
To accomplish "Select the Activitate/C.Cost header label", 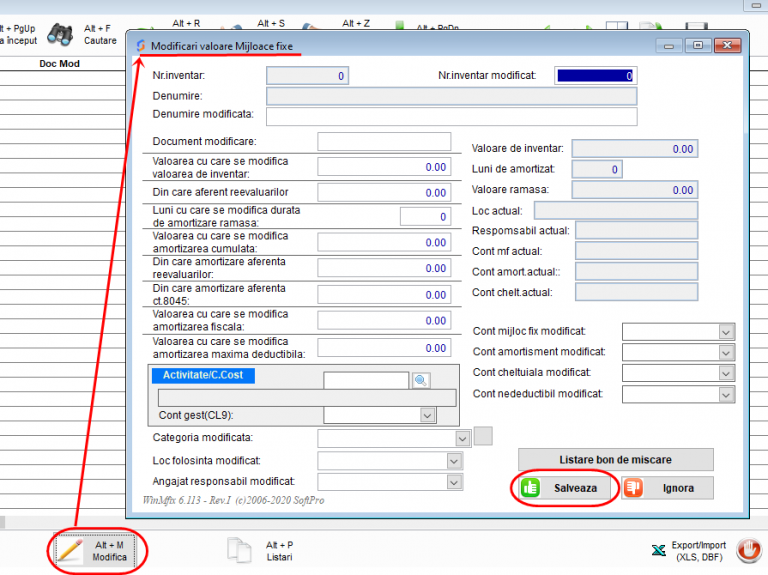I will [203, 376].
